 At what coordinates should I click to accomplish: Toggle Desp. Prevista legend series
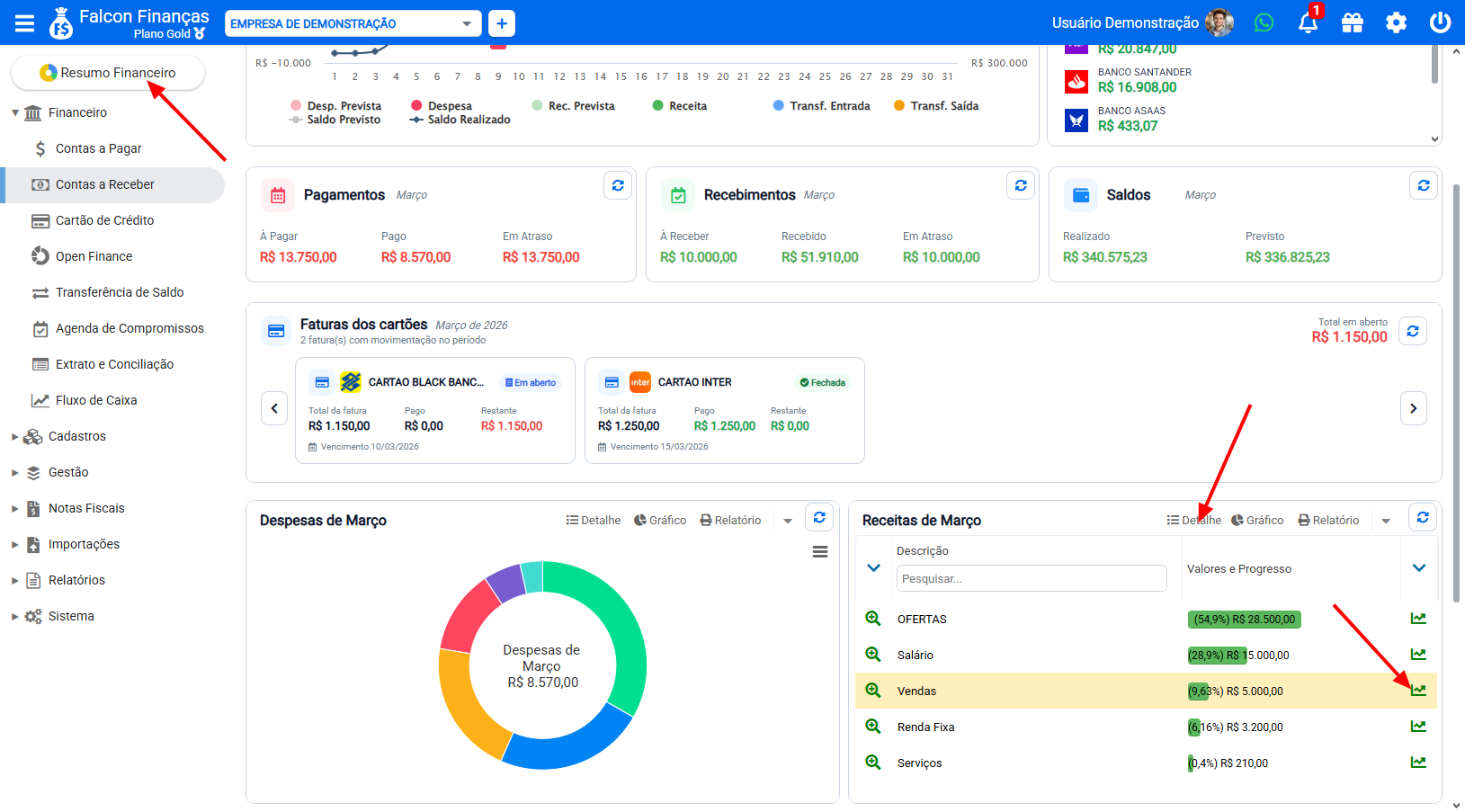click(336, 106)
